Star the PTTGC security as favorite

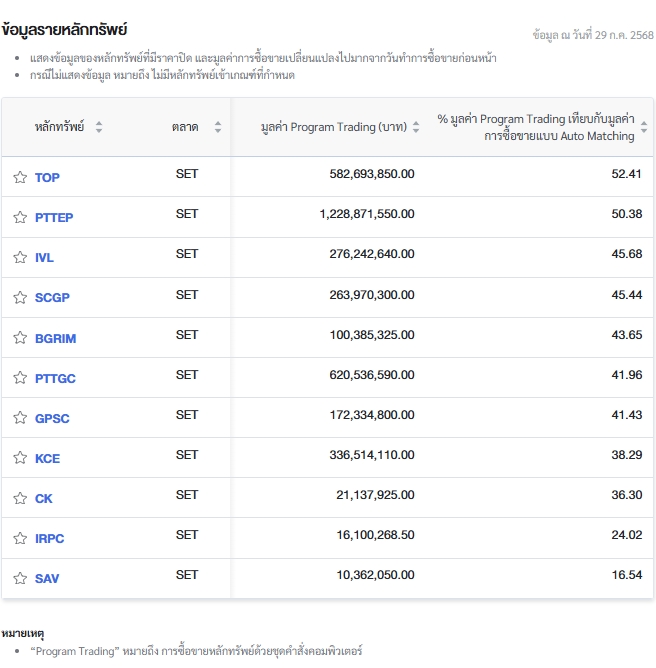[20, 378]
